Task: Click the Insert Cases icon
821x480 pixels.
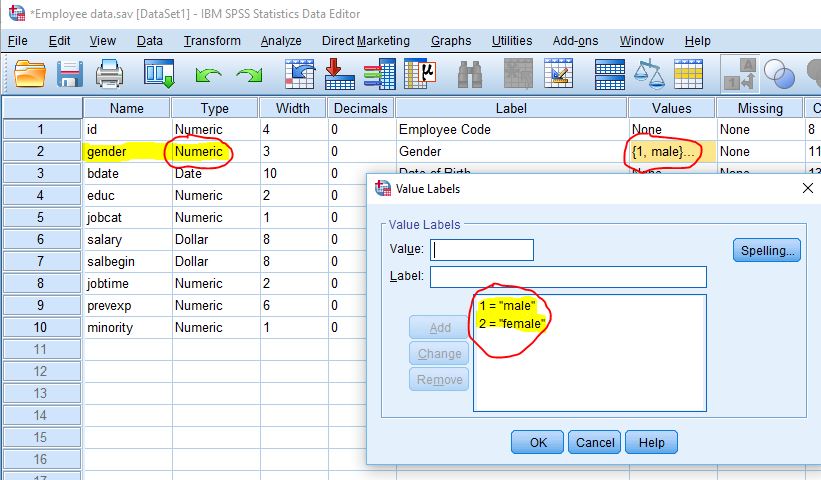Action: tap(518, 73)
